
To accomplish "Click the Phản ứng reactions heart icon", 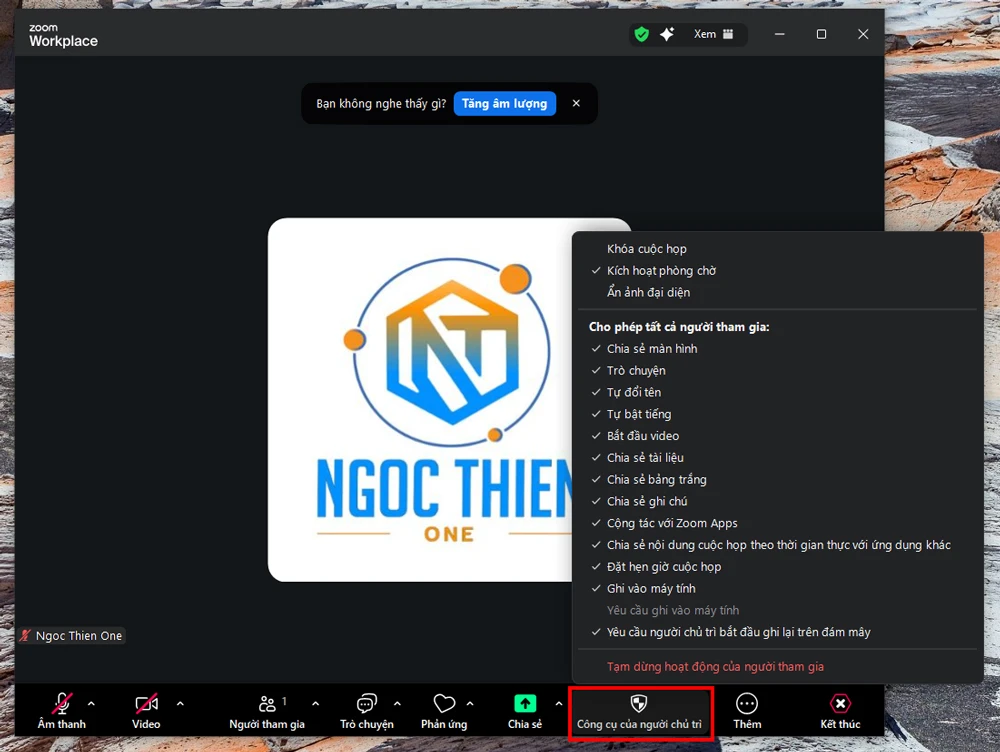I will (x=444, y=704).
